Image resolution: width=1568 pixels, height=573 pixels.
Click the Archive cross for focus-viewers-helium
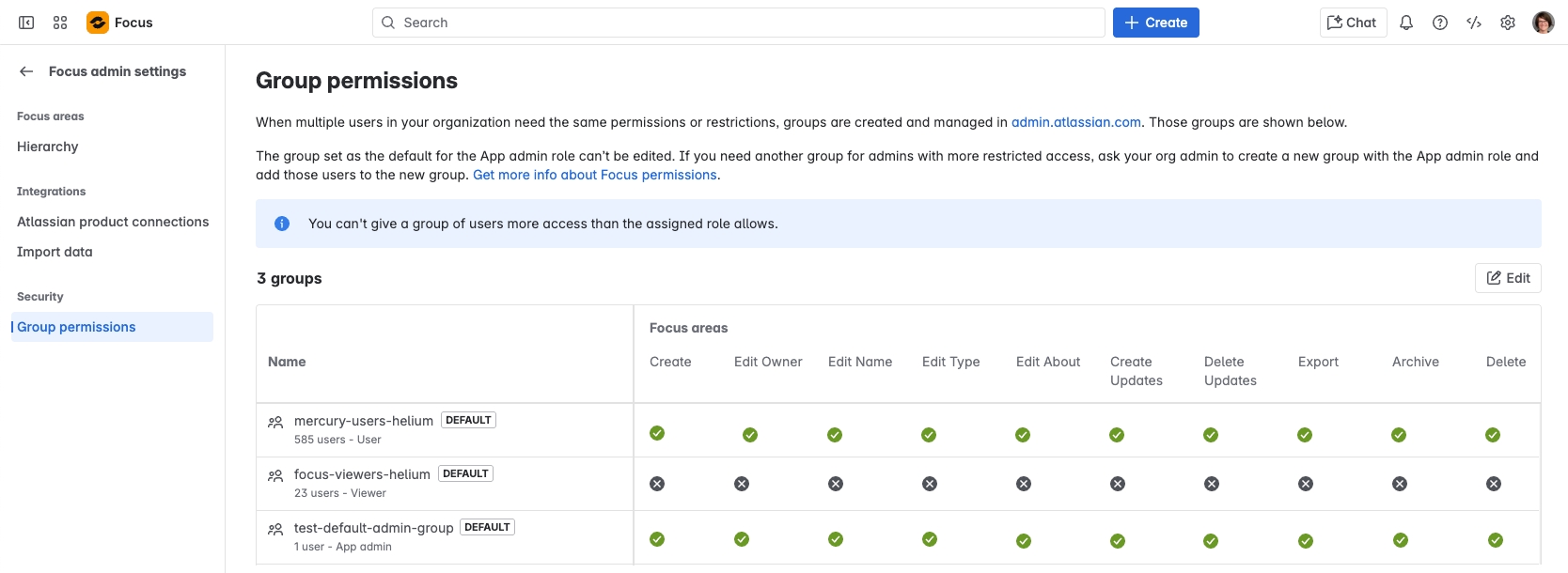pos(1400,484)
